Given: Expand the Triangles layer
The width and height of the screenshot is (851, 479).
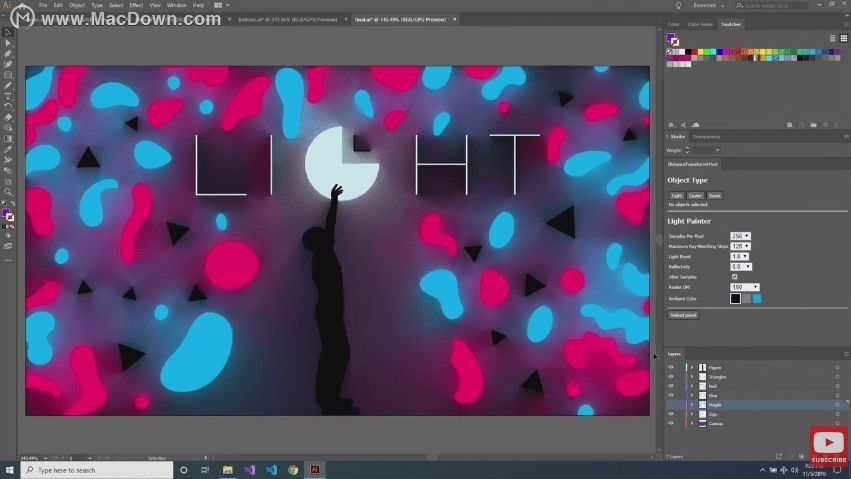Looking at the screenshot, I should click(x=692, y=377).
